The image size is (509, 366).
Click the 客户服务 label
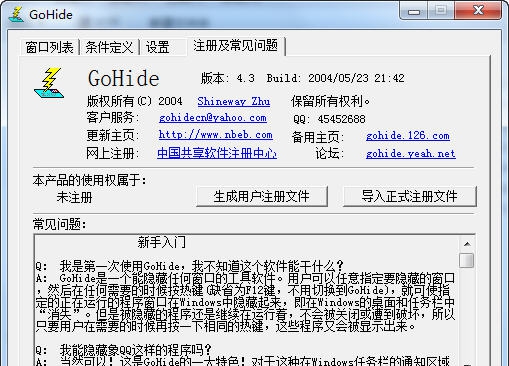pyautogui.click(x=113, y=117)
